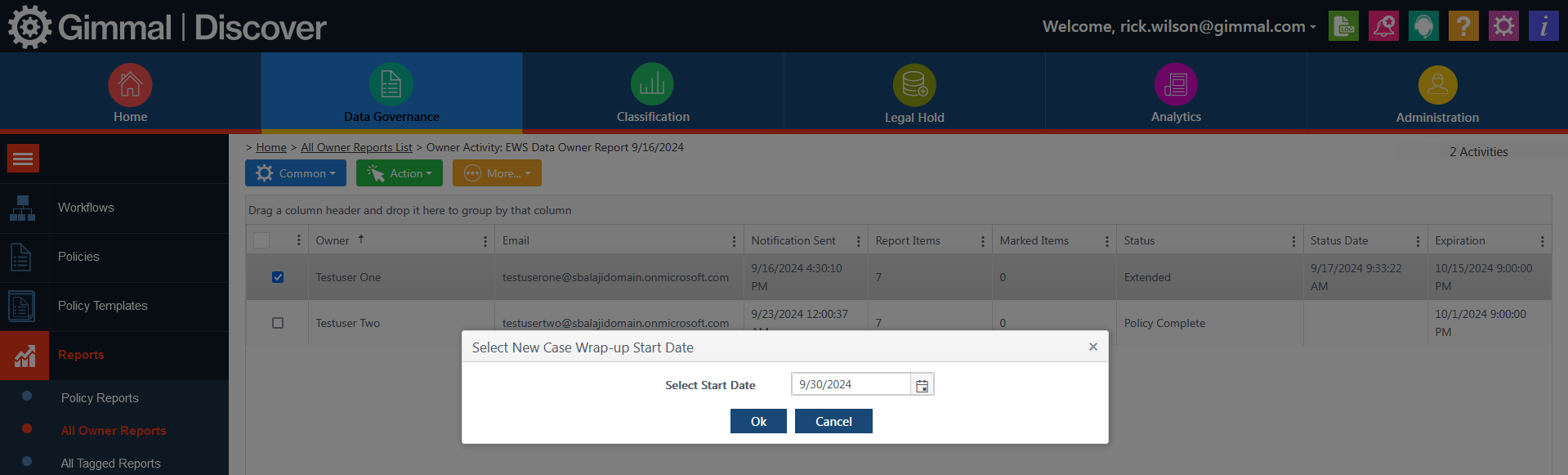
Task: Open the calendar date picker icon
Action: pos(922,385)
